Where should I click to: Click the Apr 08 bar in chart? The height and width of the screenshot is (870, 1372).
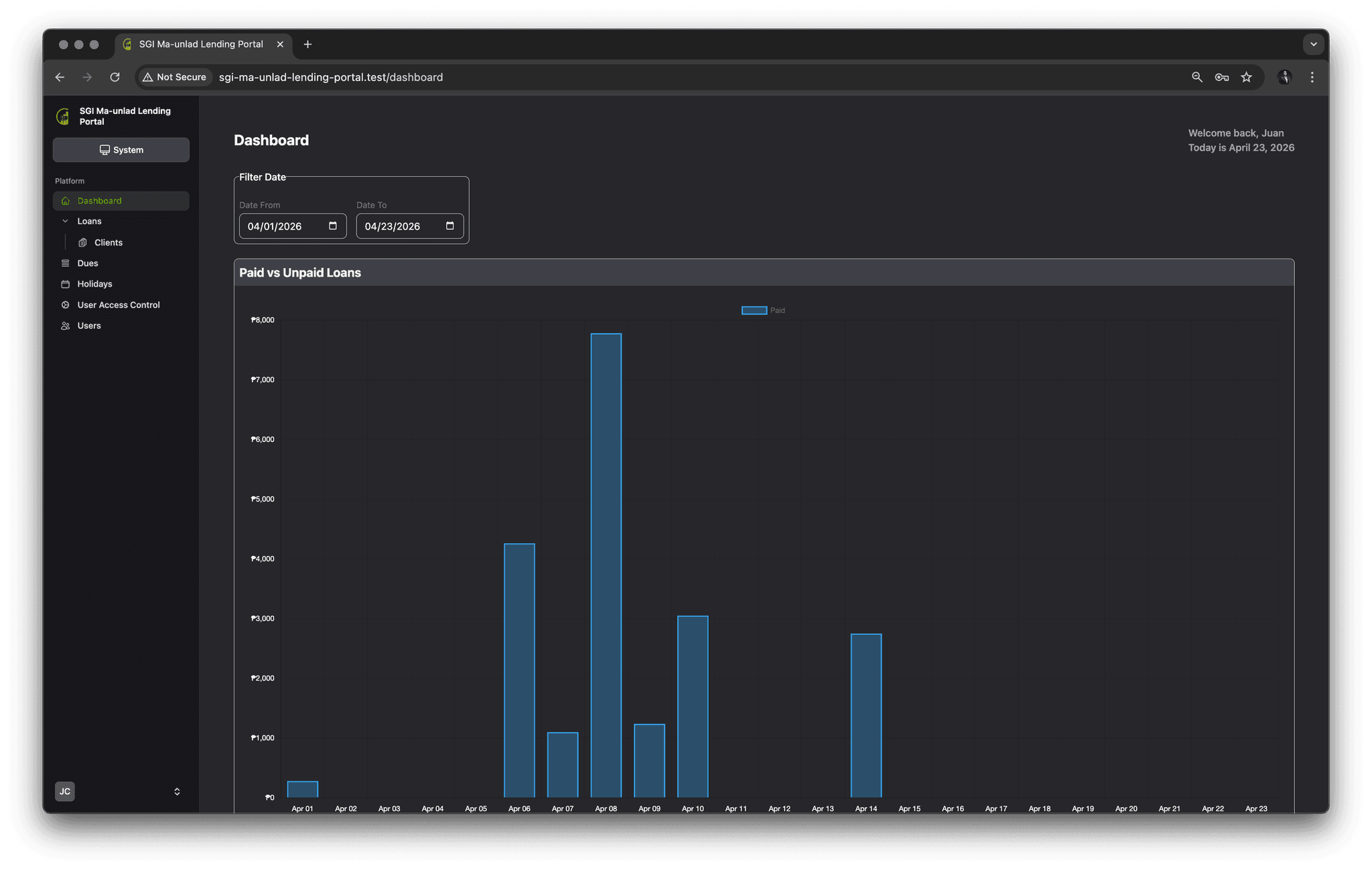(606, 565)
